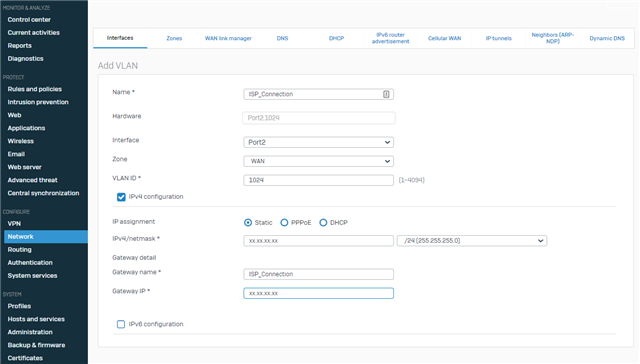Click the VLAN ID input field
640x364 pixels.
(x=318, y=180)
